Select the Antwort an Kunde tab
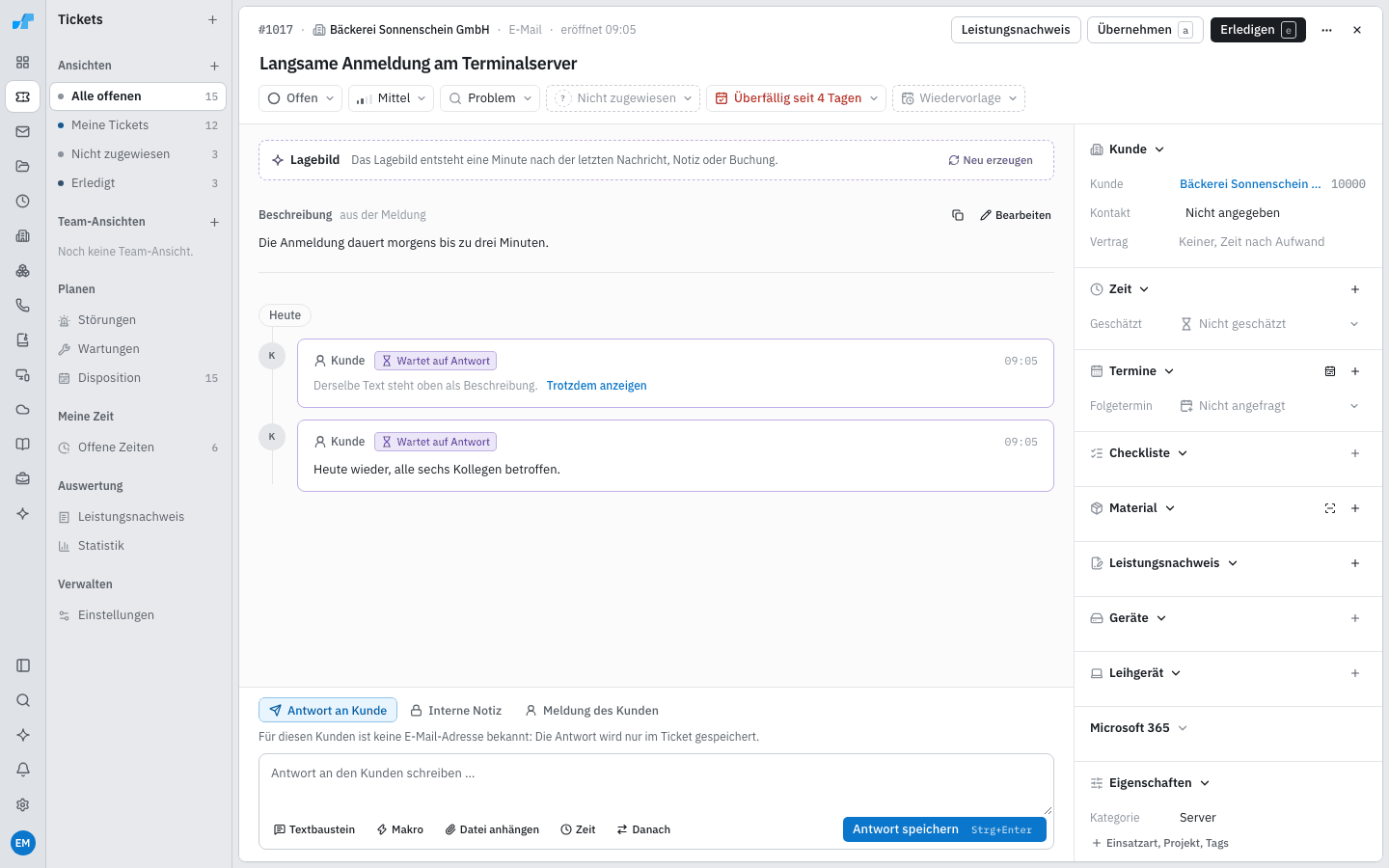This screenshot has height=868, width=1389. [x=328, y=711]
